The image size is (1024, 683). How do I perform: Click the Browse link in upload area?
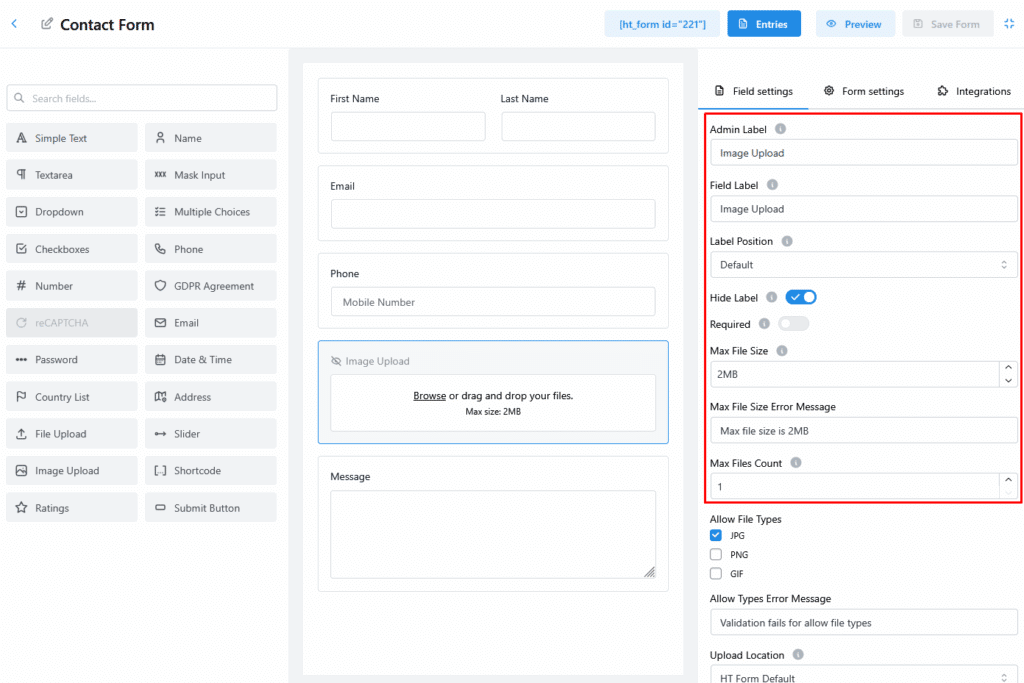point(429,396)
